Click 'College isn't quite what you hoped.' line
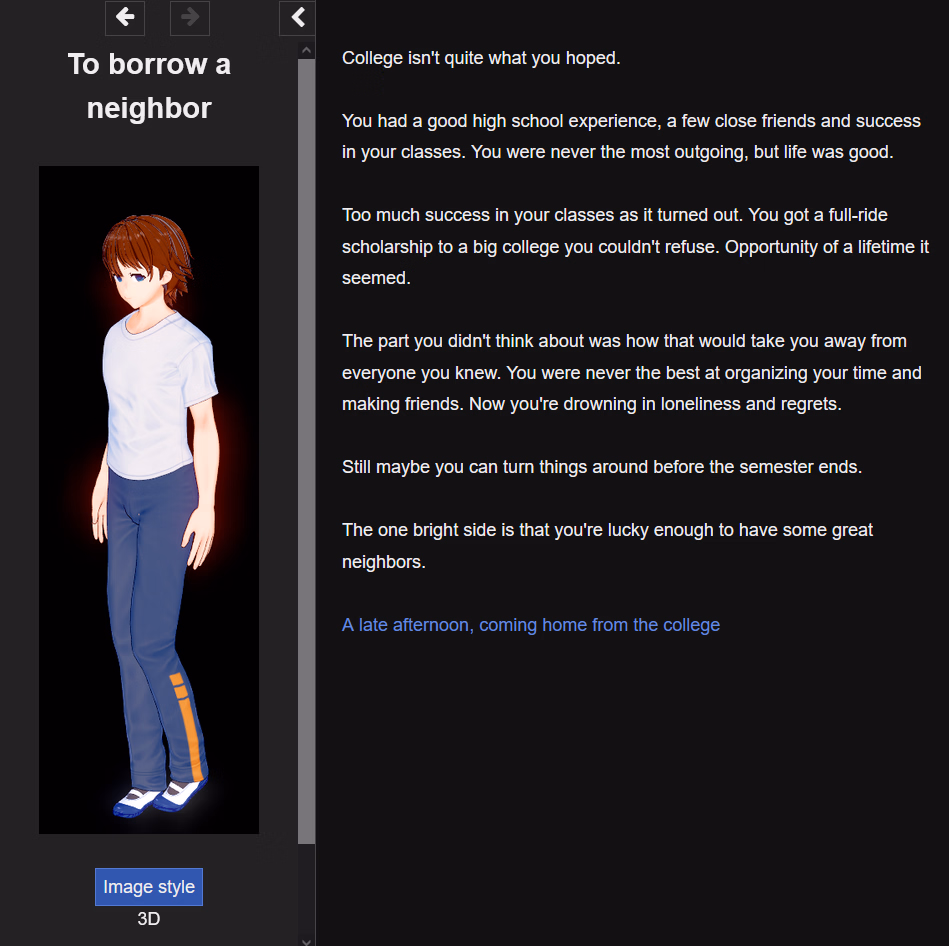 (x=481, y=58)
